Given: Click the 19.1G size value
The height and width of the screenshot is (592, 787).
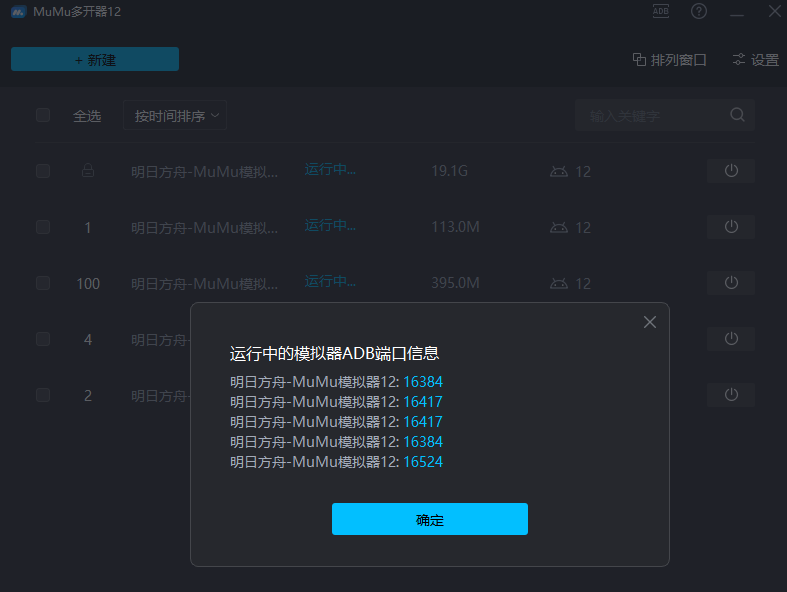Looking at the screenshot, I should pyautogui.click(x=450, y=171).
